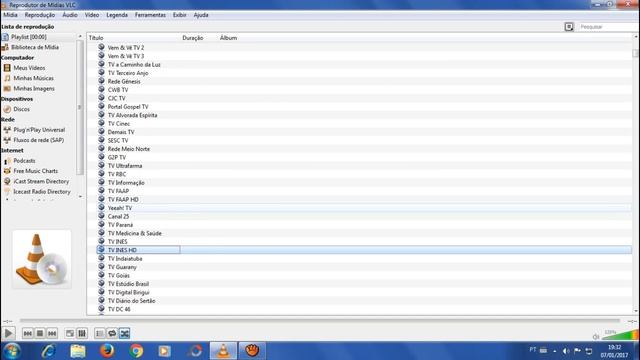Skip to next media track
Viewport: 640px width, 360px height.
(52, 333)
